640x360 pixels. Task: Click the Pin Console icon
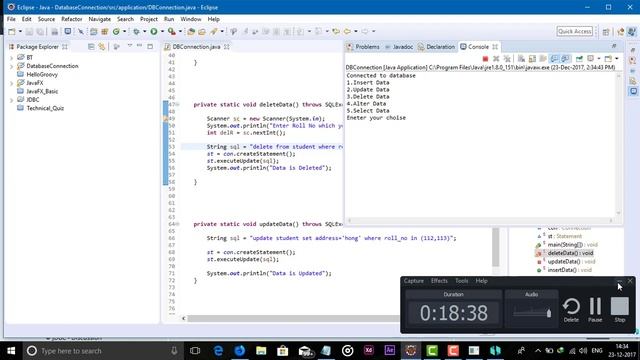click(579, 59)
